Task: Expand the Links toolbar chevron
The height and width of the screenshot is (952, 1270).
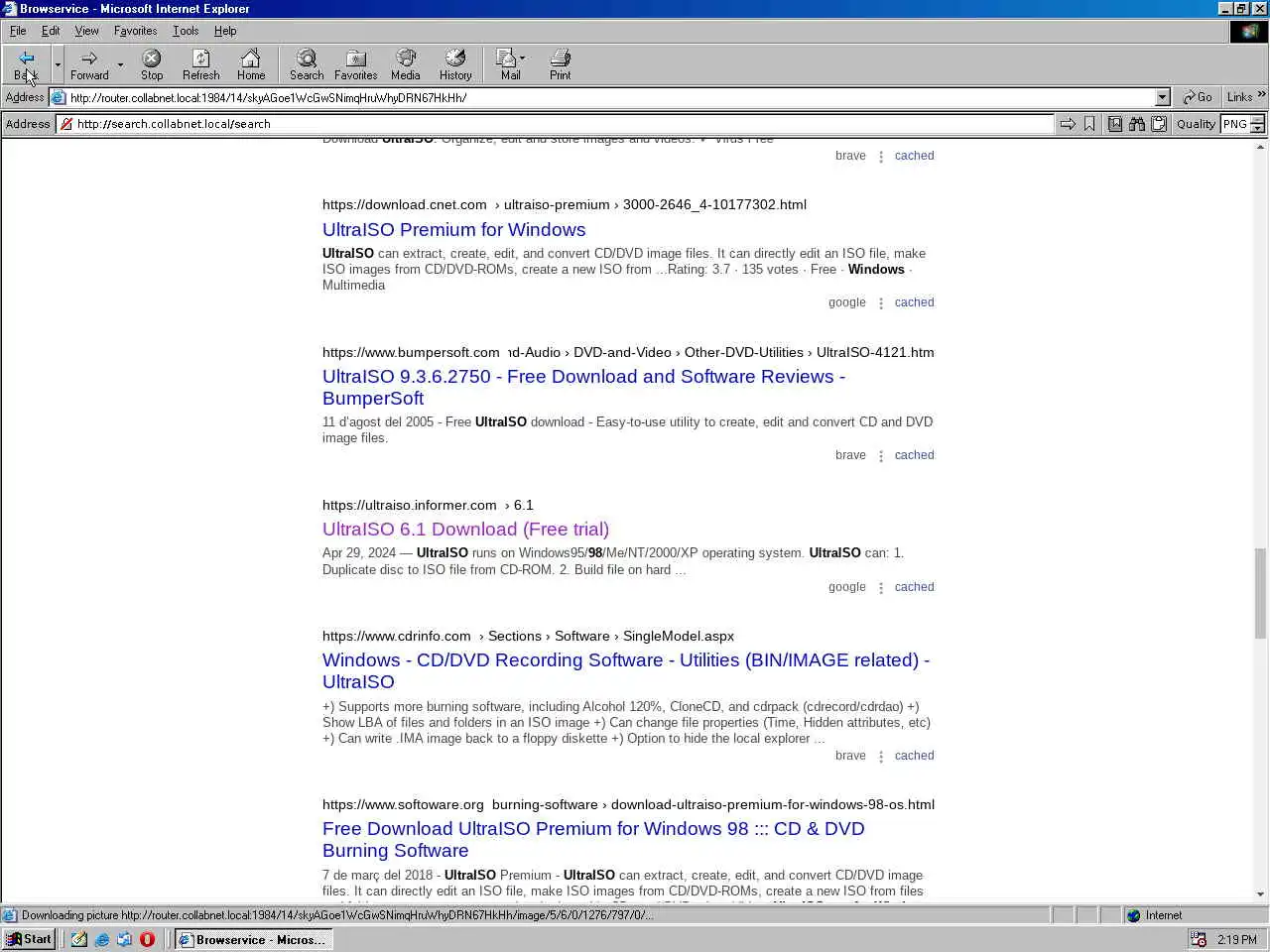Action: 1262,94
